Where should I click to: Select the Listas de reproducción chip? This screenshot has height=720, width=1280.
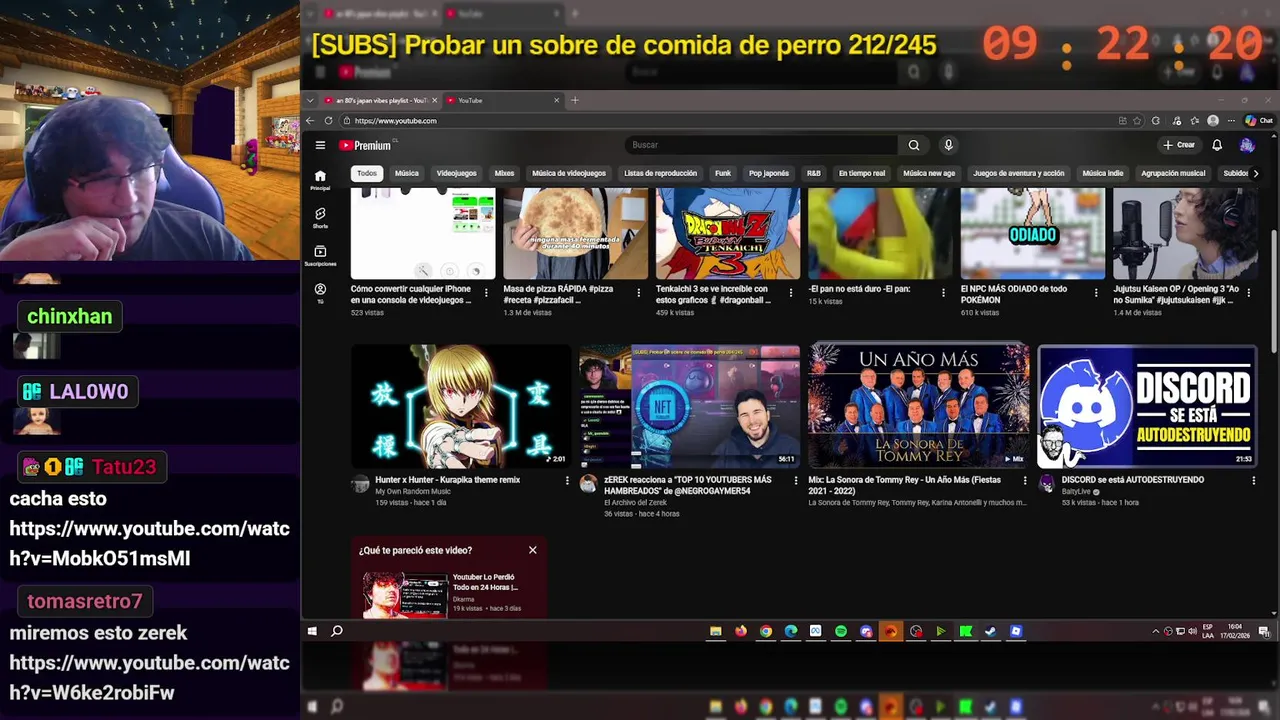coord(660,173)
